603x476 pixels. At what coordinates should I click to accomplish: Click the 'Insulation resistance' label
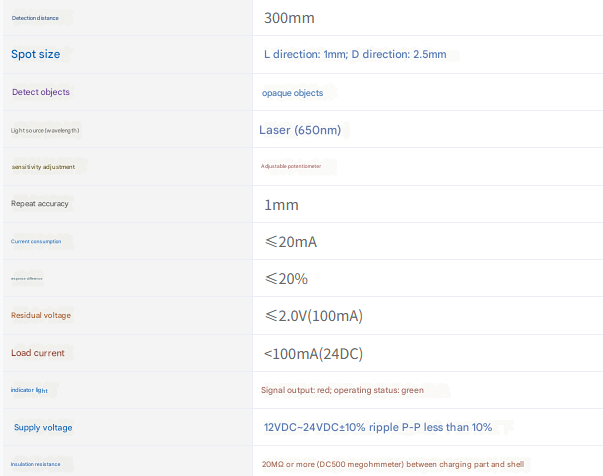(36, 464)
